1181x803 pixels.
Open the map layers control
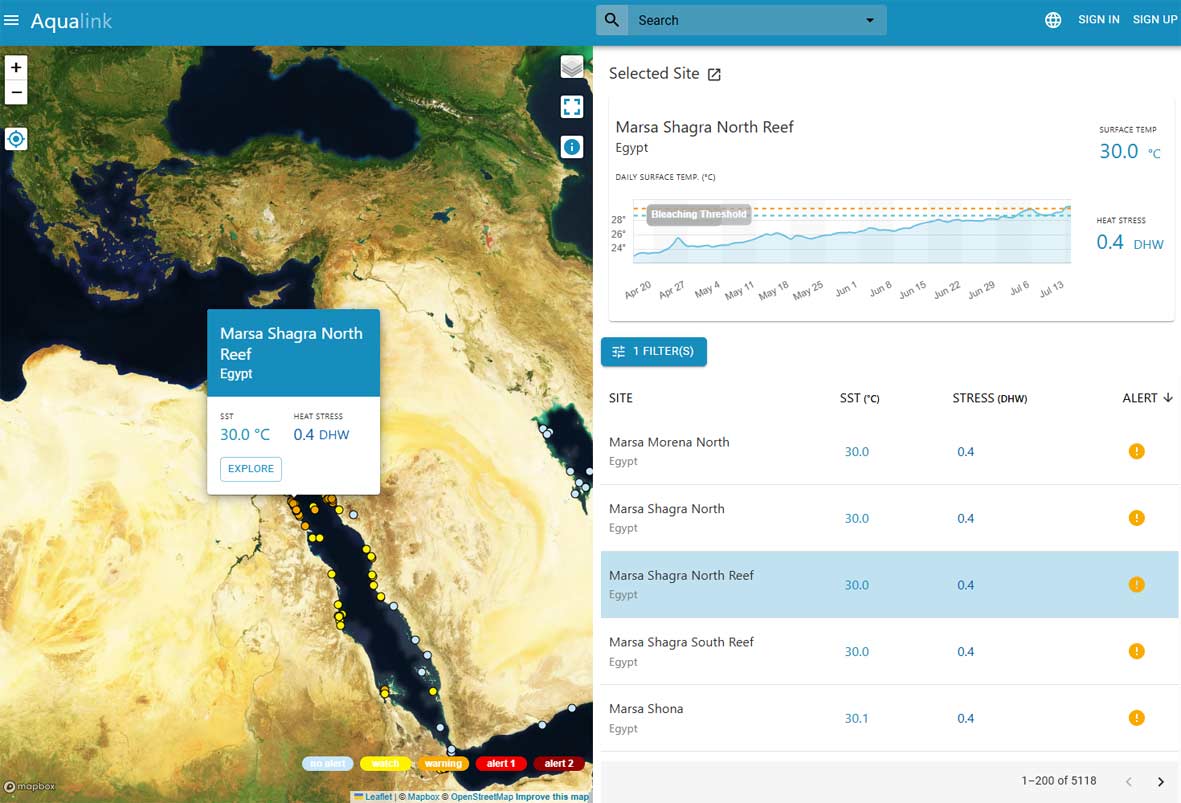[x=572, y=67]
